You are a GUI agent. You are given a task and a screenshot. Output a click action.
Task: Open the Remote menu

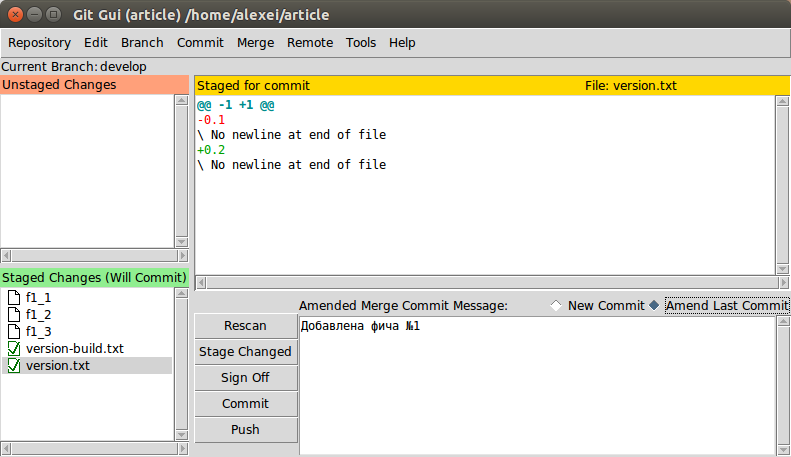tap(310, 43)
